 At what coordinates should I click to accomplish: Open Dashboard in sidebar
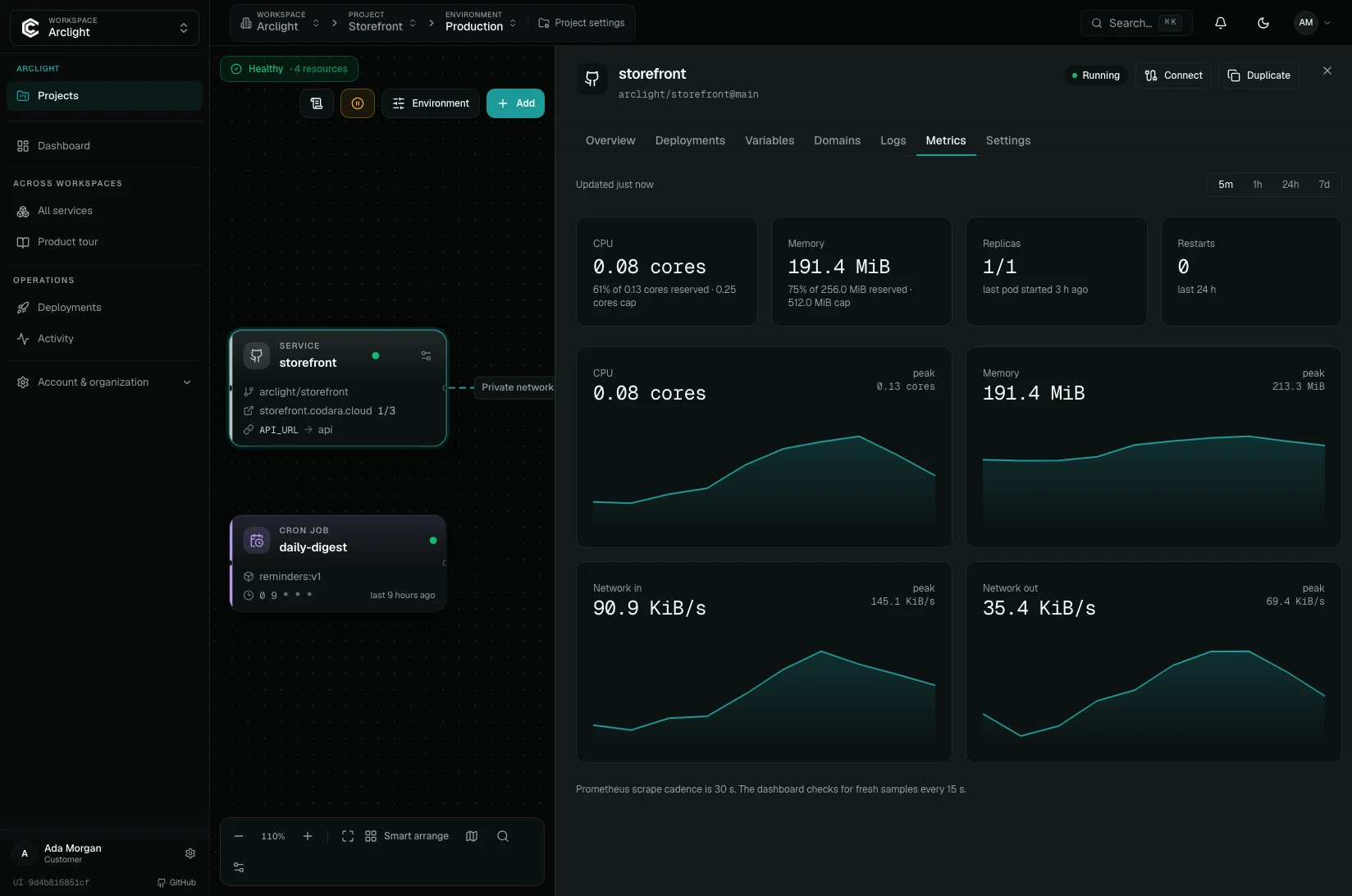104,146
